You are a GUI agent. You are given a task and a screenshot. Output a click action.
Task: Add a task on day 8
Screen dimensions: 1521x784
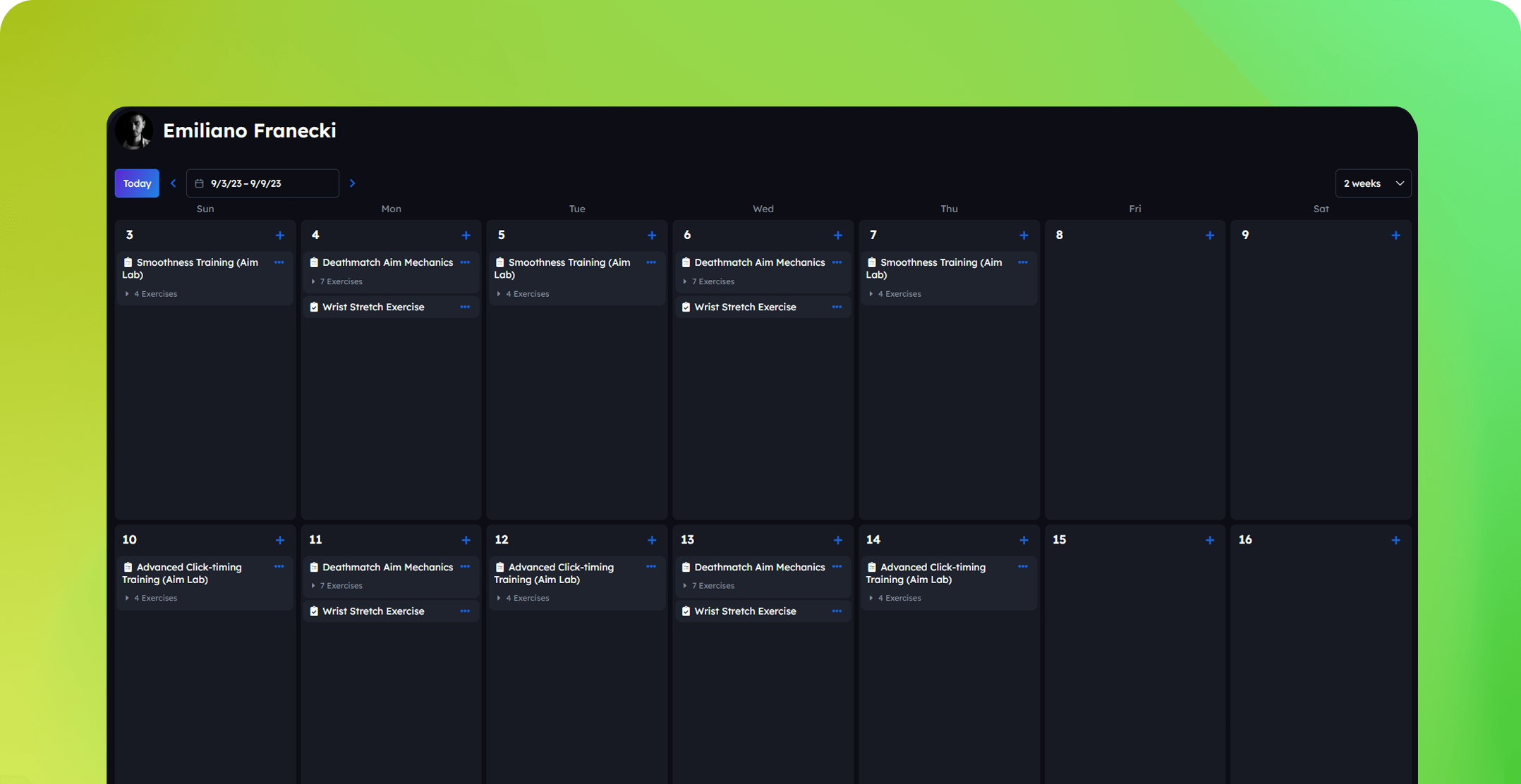[1209, 235]
